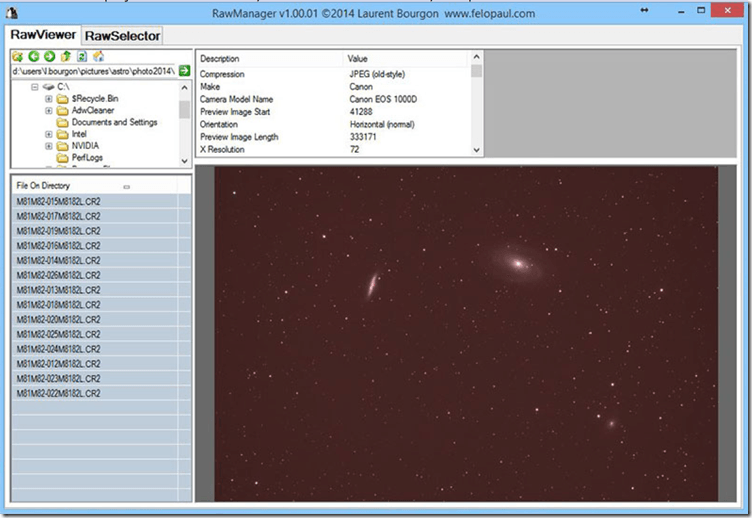Select Documents and Settings in folder tree
This screenshot has width=752, height=518.
point(114,122)
